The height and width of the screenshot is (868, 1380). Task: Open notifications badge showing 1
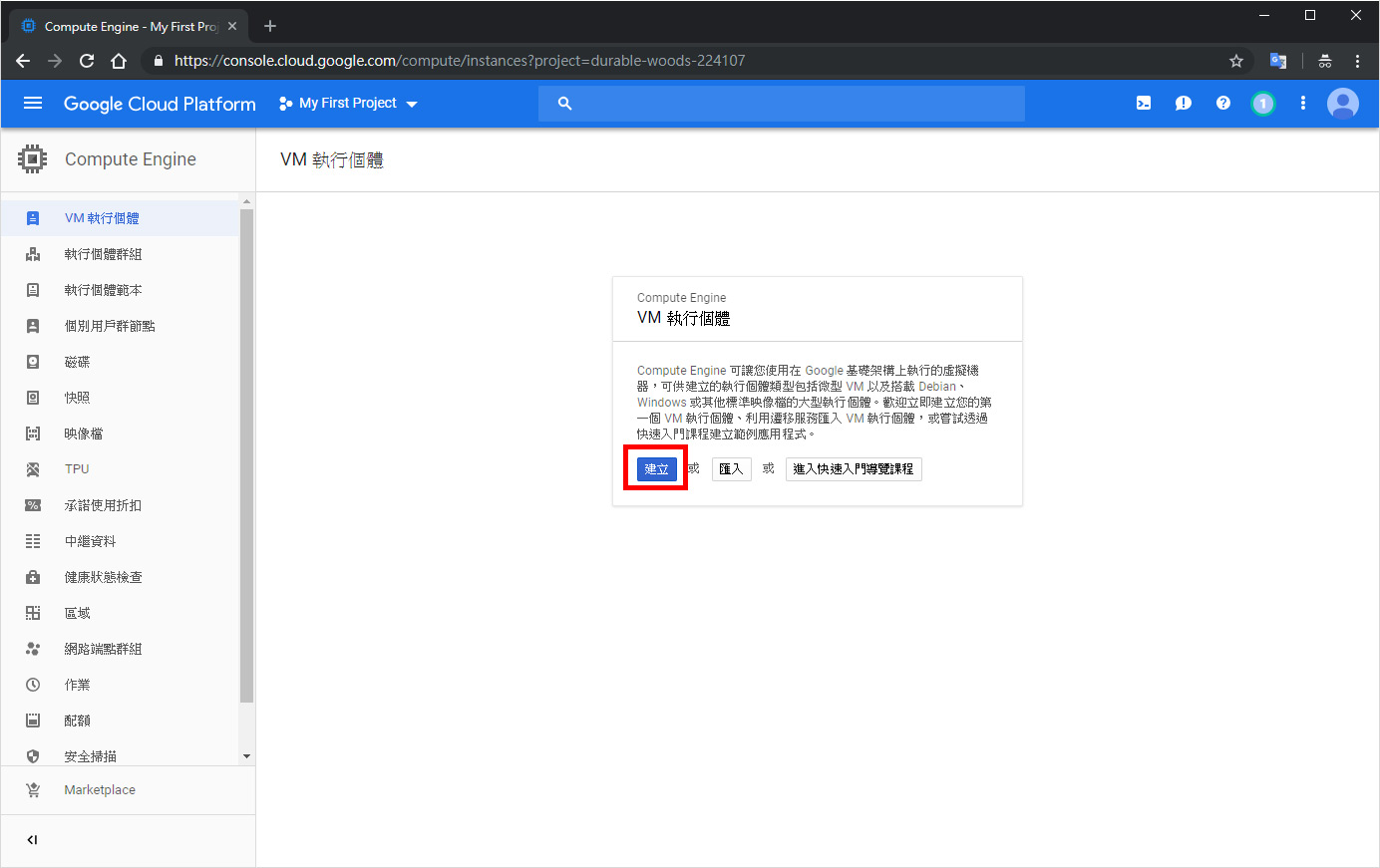click(1263, 103)
